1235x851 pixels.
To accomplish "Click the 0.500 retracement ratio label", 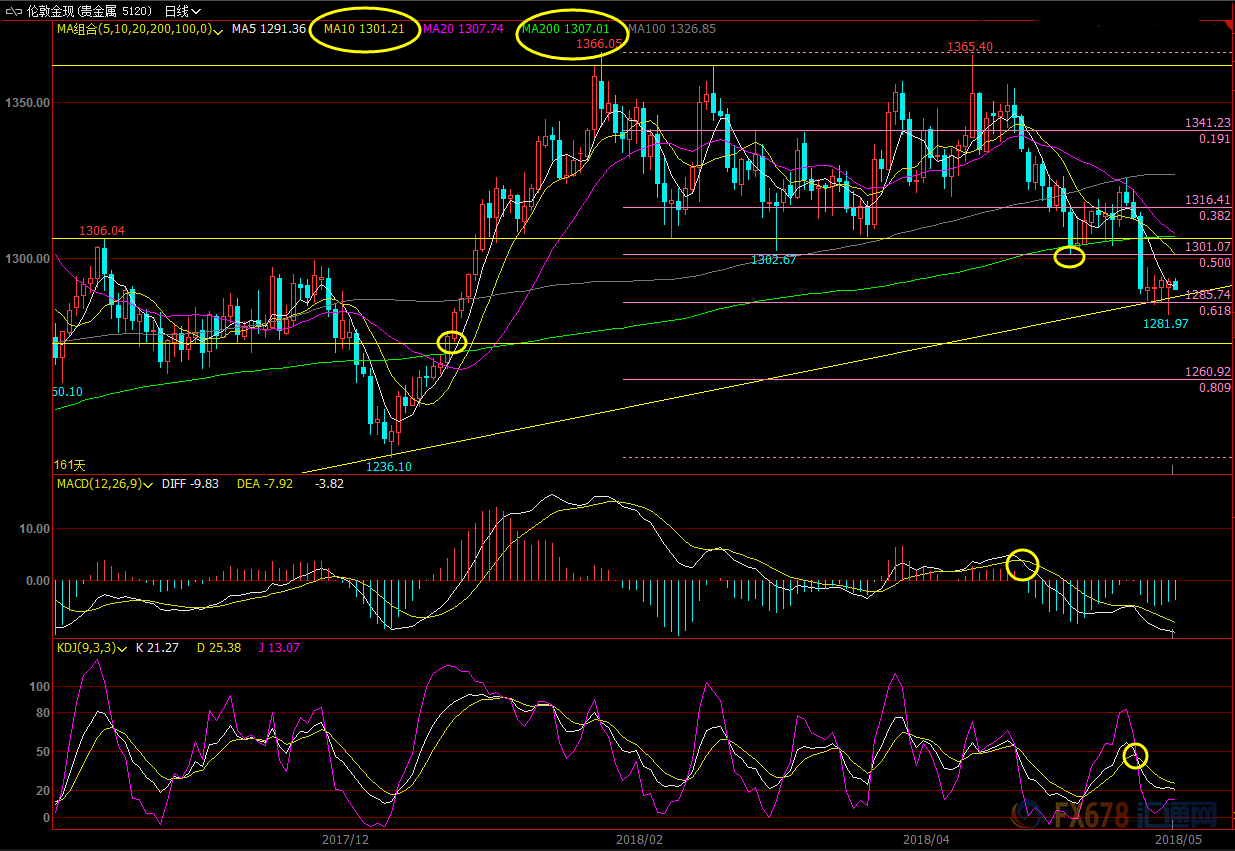I will 1215,263.
